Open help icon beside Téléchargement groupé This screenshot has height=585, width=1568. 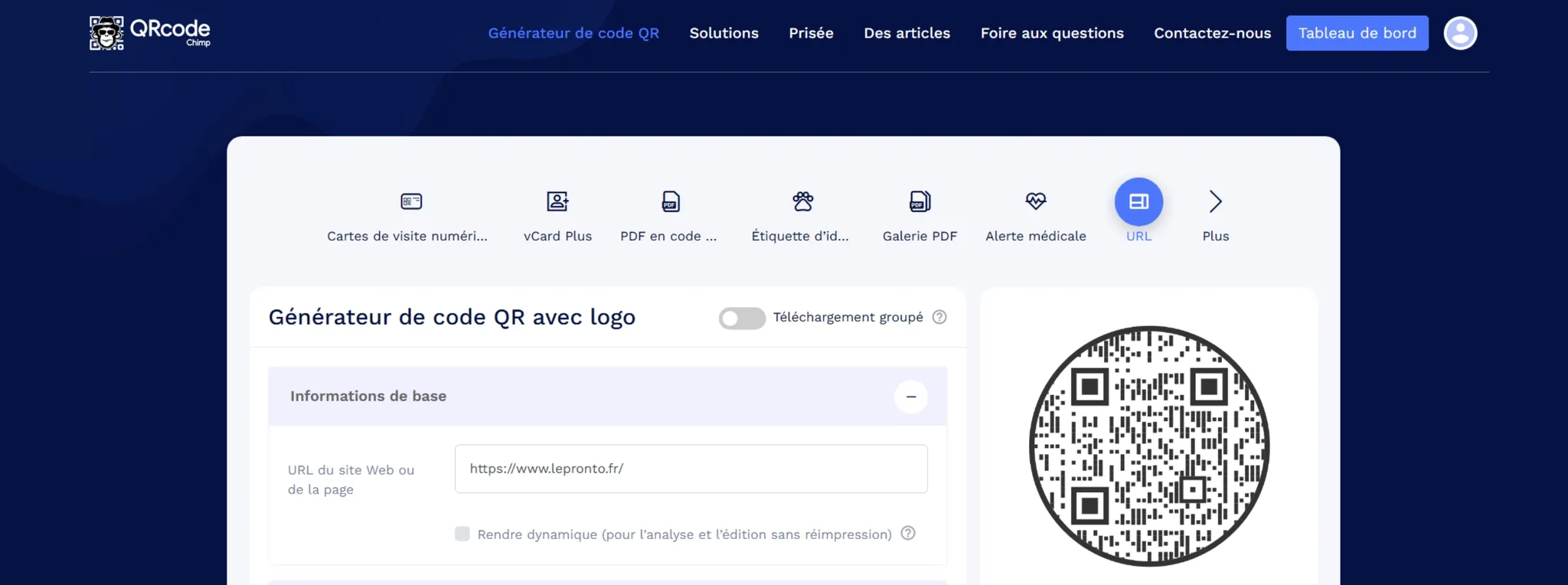(939, 317)
